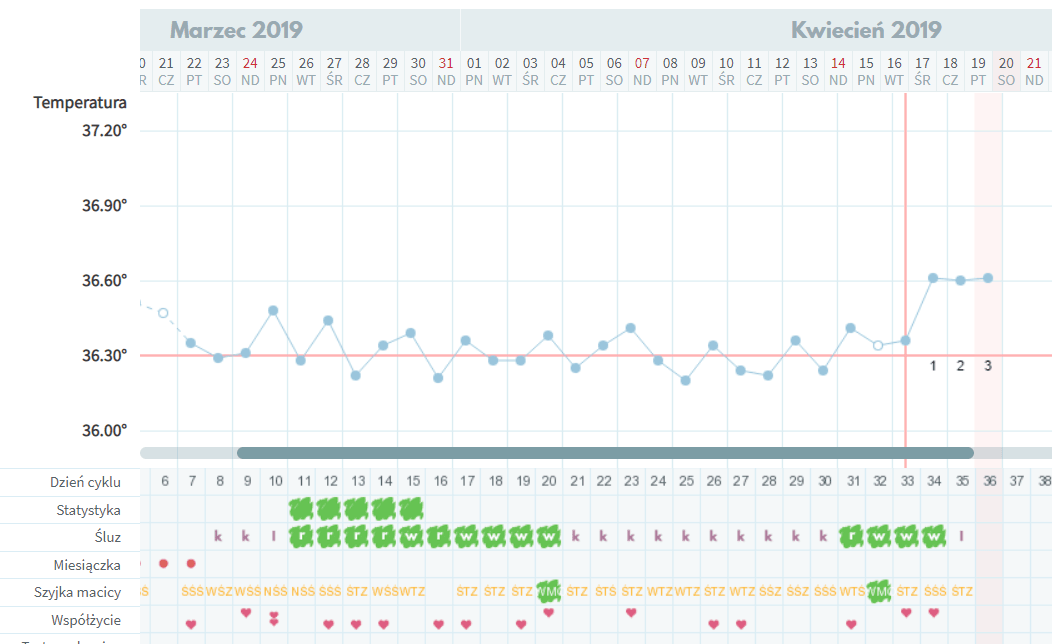Viewport: 1052px width, 644px height.
Task: Click green cervix marker on cycle day 20
Action: tap(548, 592)
